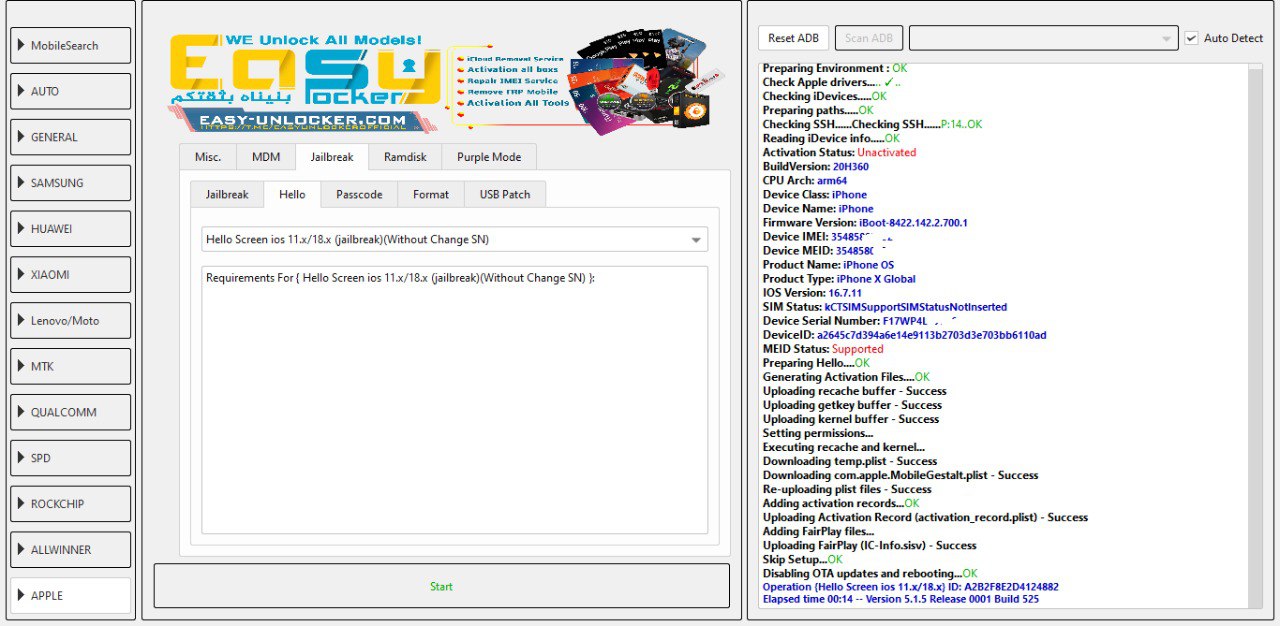Click the 'Adding activation records....OK' line
Image resolution: width=1280 pixels, height=626 pixels.
[841, 503]
